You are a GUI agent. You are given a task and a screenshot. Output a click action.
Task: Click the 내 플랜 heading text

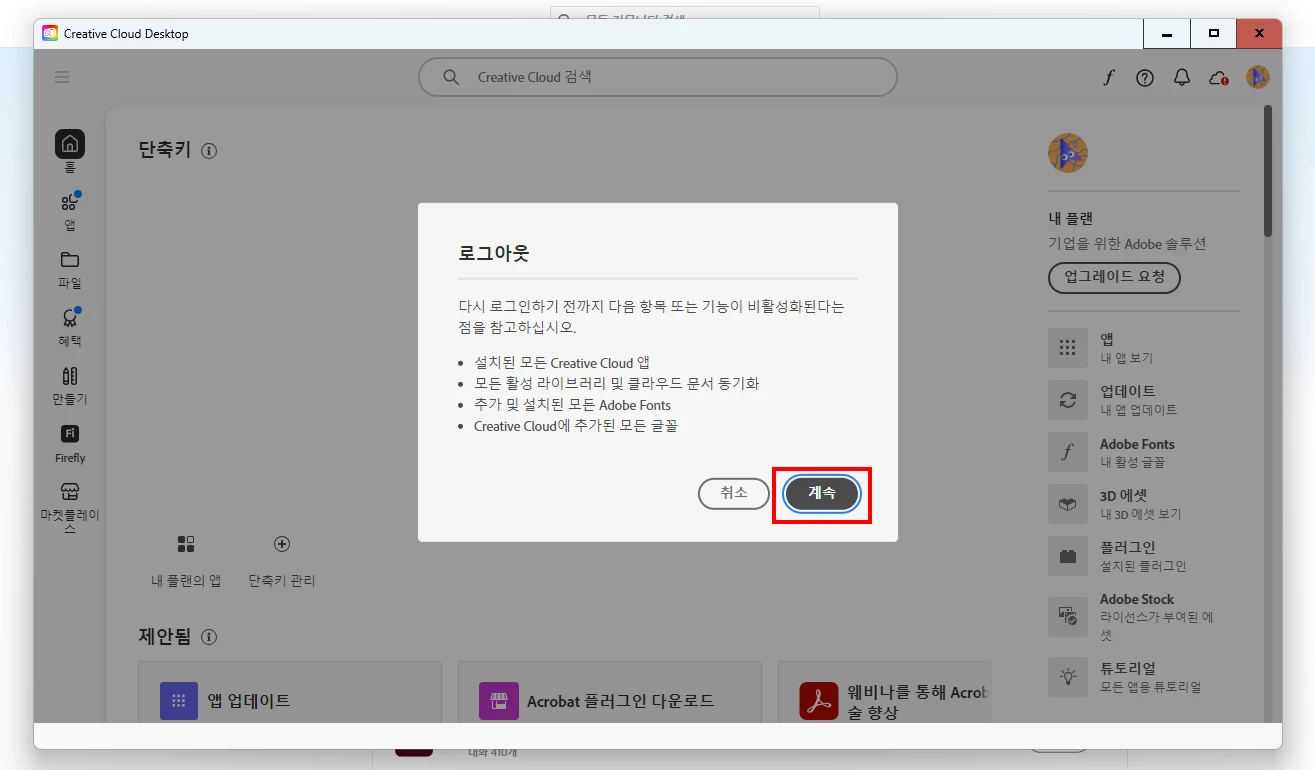tap(1071, 218)
